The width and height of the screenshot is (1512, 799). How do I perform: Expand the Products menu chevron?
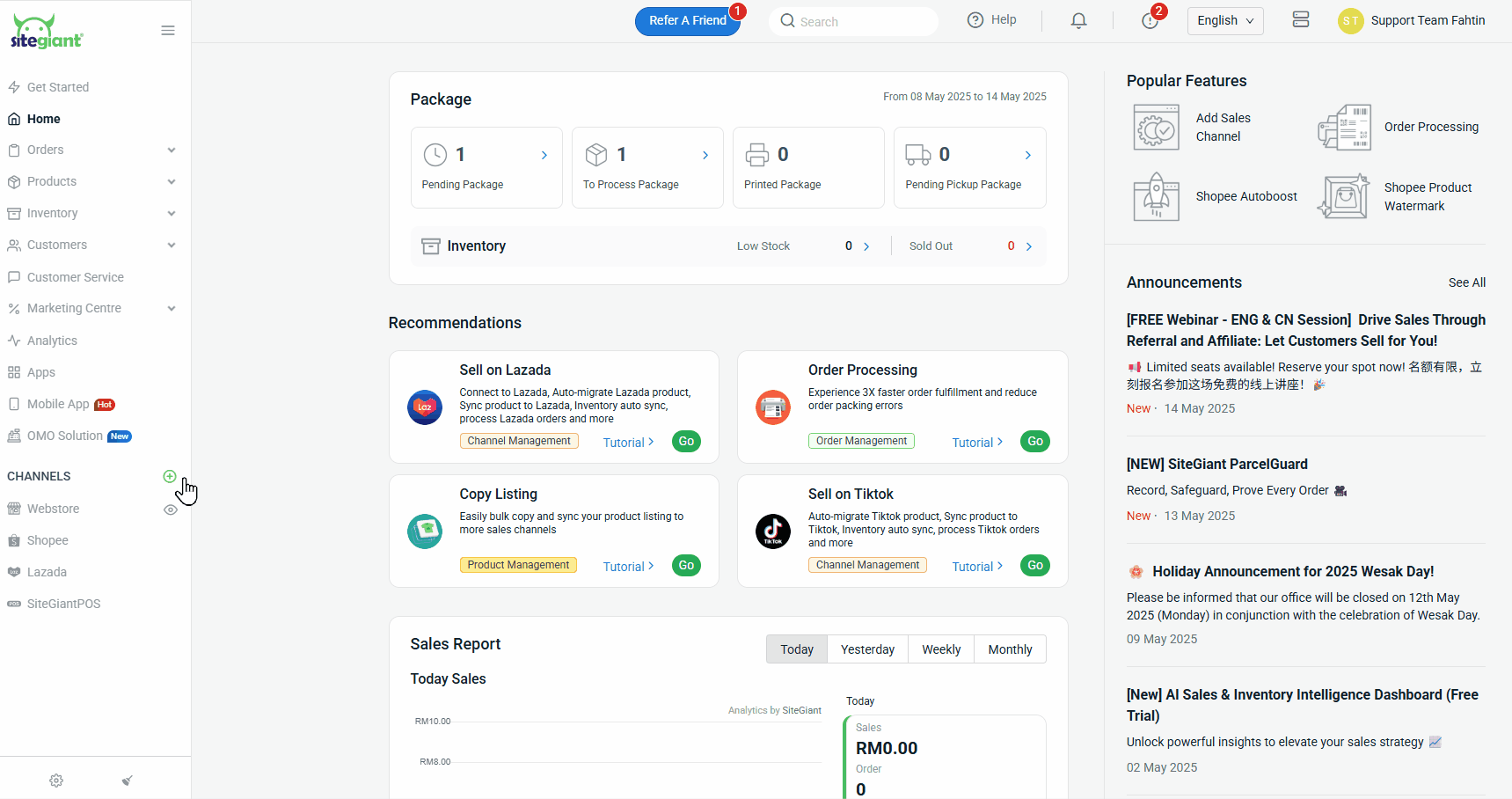pyautogui.click(x=172, y=182)
